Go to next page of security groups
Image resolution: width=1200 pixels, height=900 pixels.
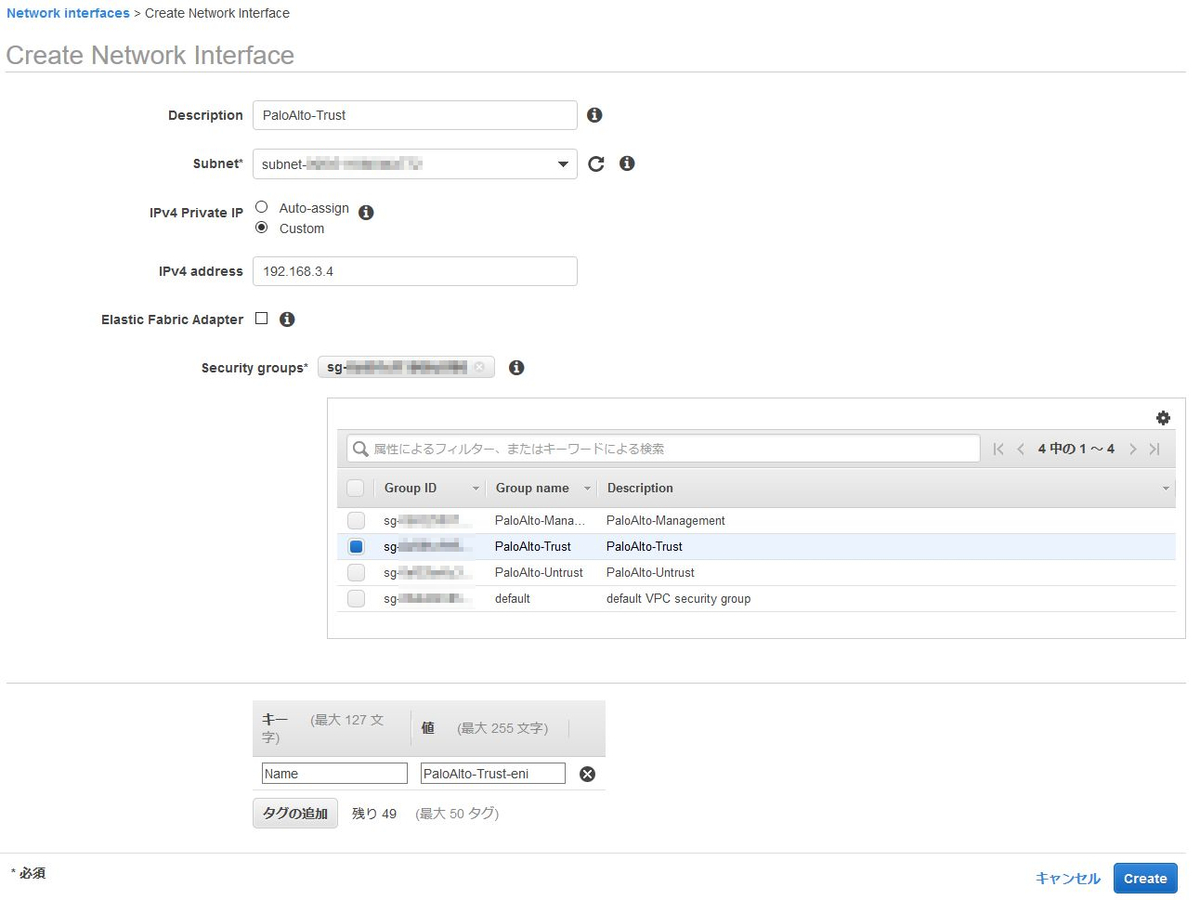[1133, 449]
